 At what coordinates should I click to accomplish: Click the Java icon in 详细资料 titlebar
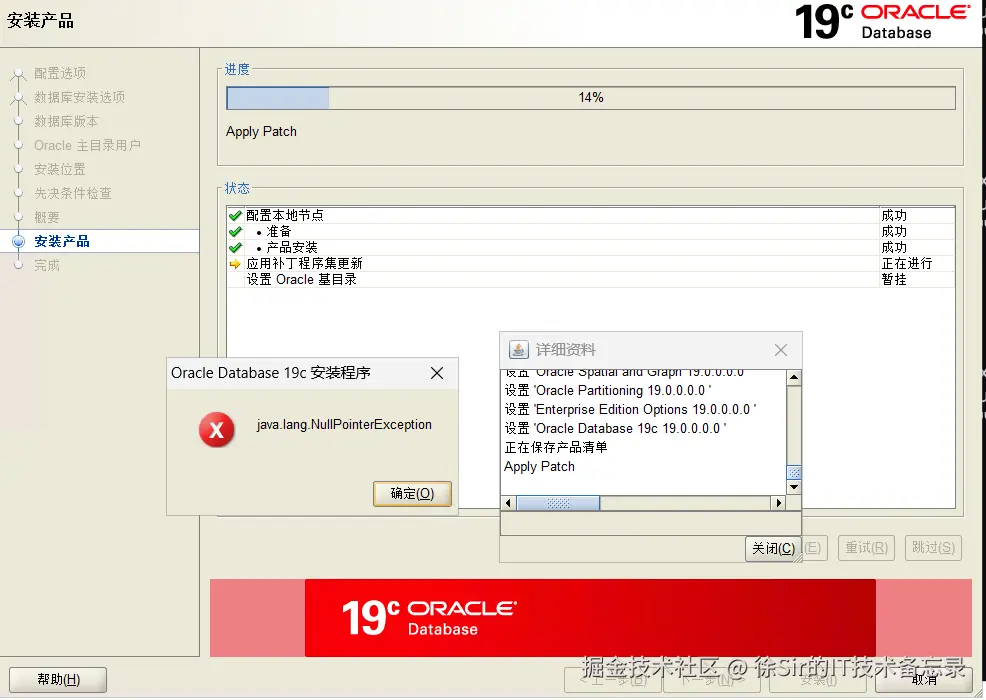point(518,350)
